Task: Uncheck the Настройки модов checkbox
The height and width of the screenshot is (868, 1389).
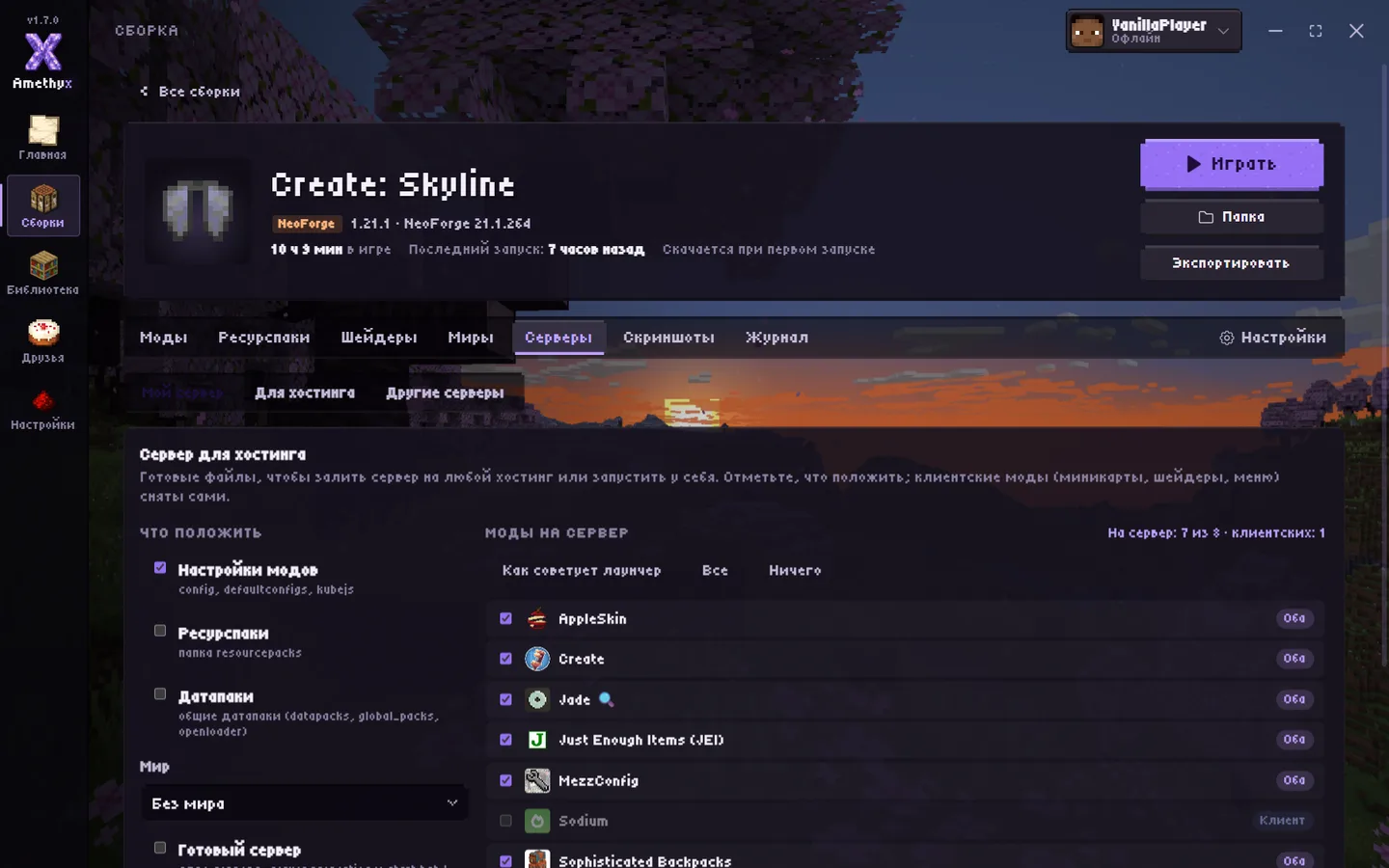Action: pos(160,568)
